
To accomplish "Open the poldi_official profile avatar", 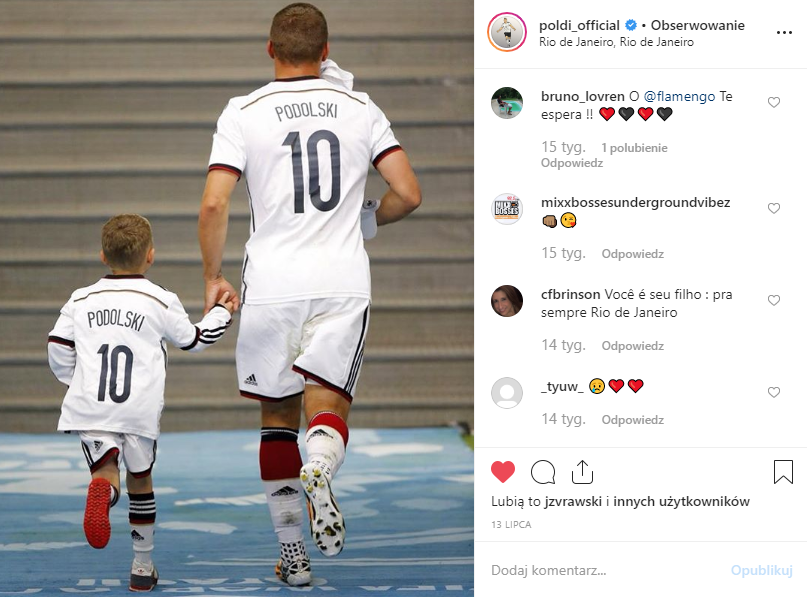I will point(507,32).
